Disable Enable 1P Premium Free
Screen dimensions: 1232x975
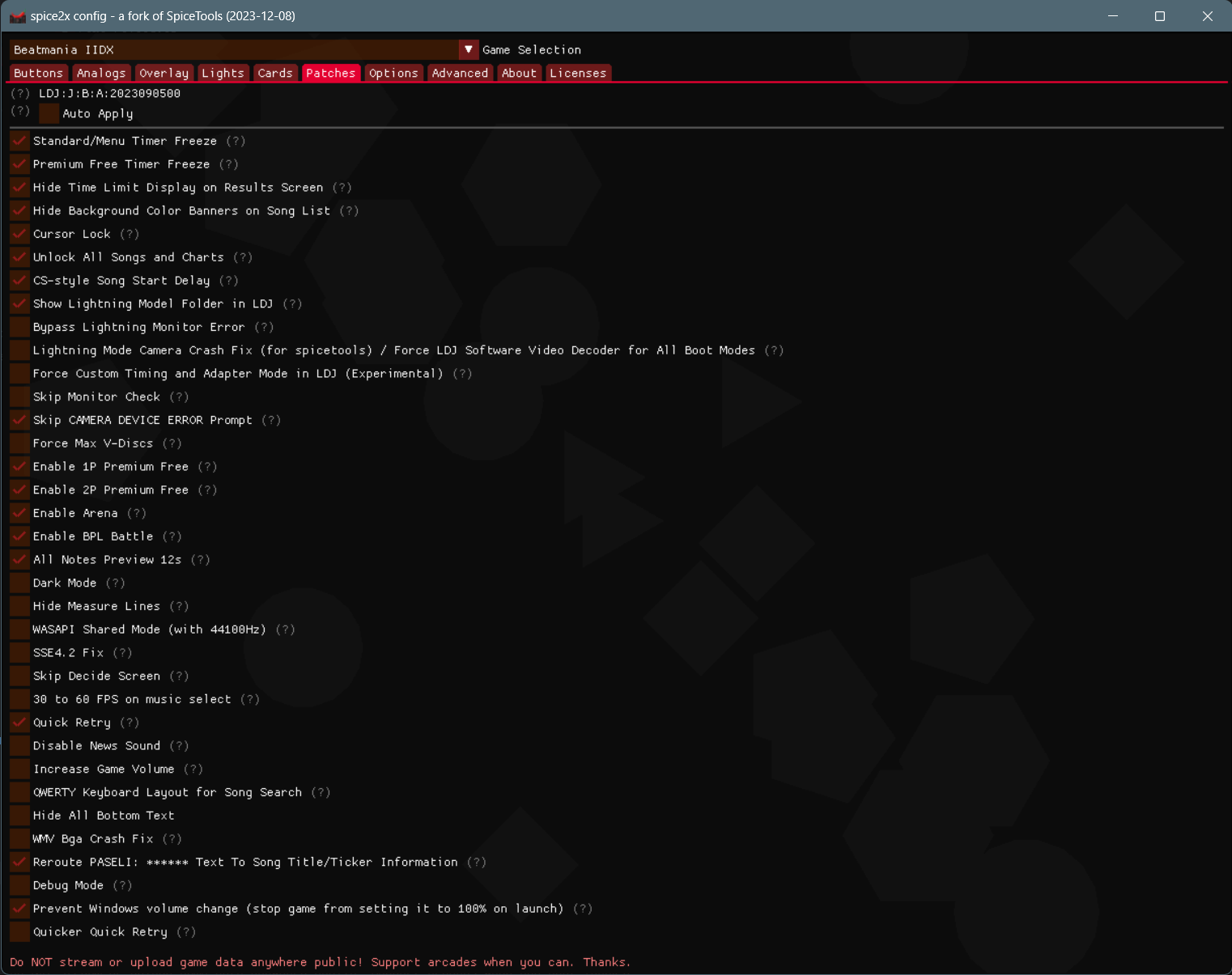coord(19,467)
